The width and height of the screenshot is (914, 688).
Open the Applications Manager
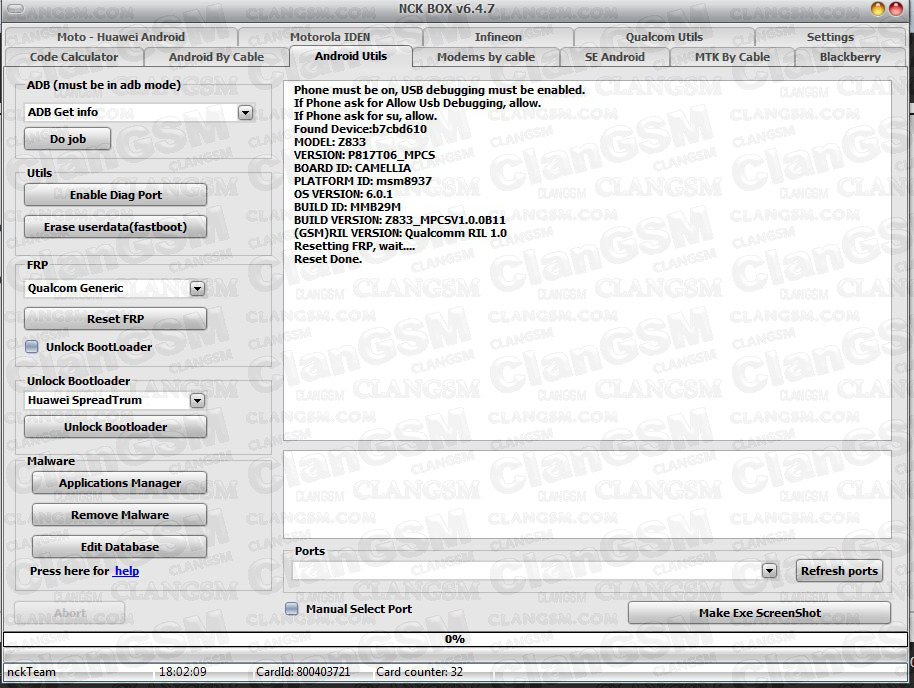119,483
